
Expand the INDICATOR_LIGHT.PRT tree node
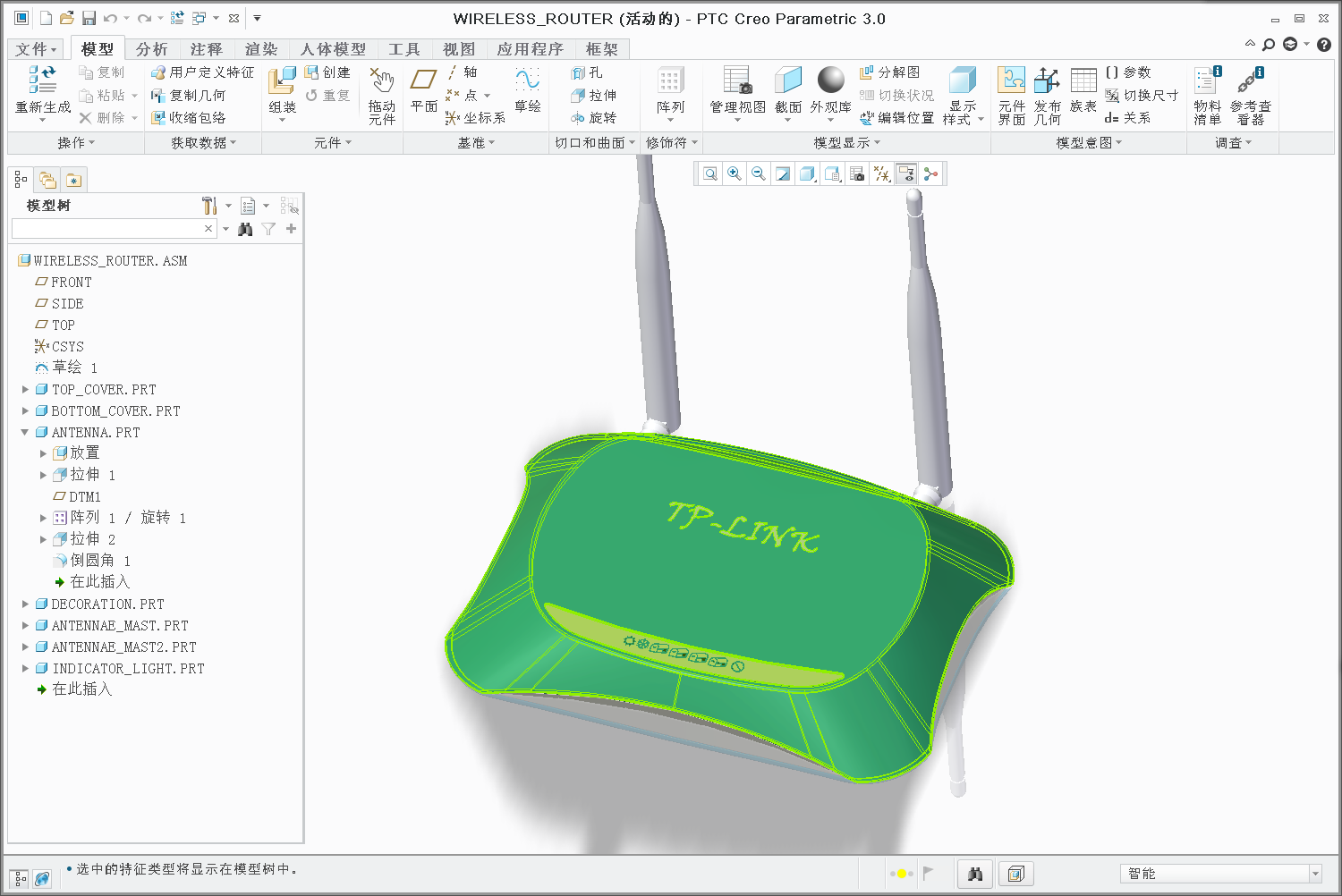(25, 668)
